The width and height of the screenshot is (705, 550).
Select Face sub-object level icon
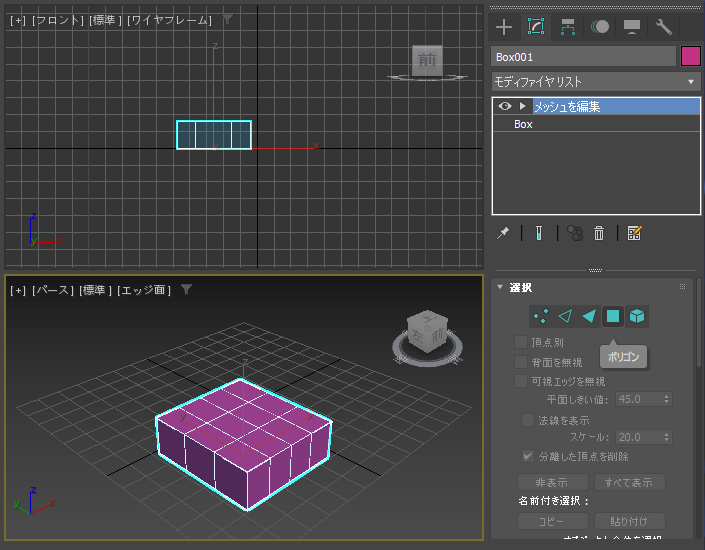(x=589, y=316)
